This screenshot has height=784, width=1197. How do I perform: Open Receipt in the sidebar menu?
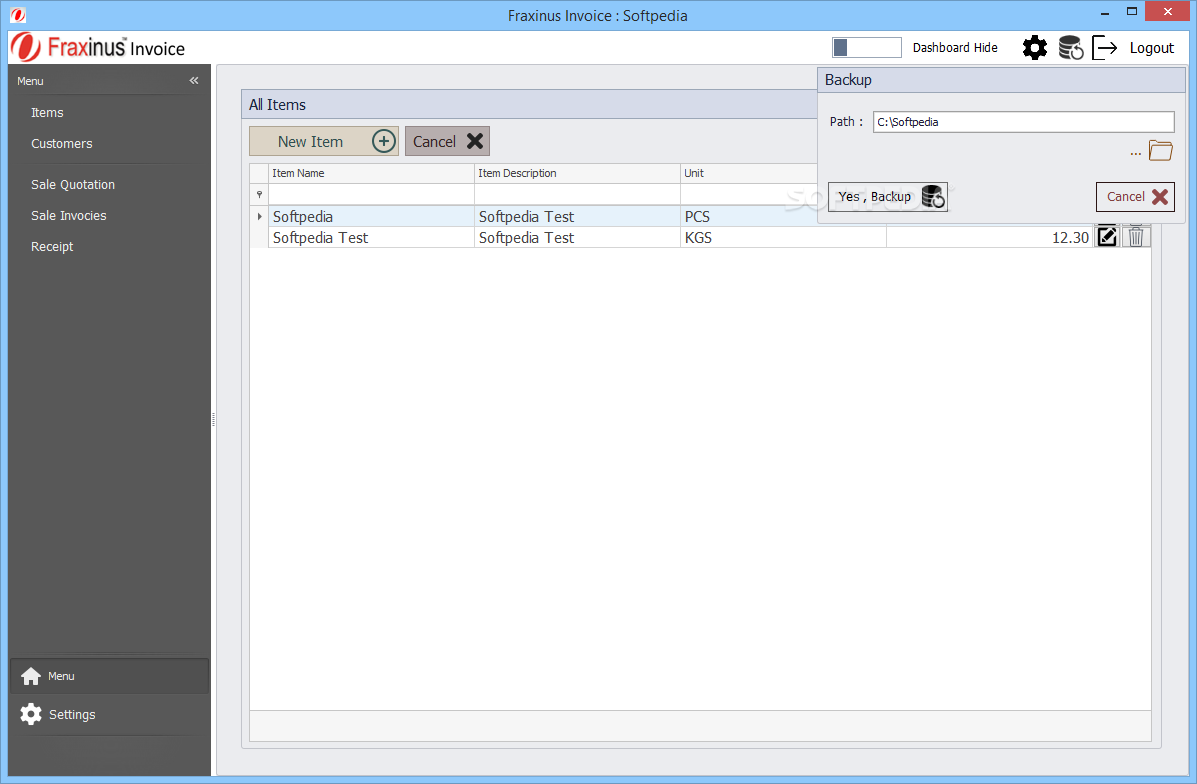[x=52, y=247]
